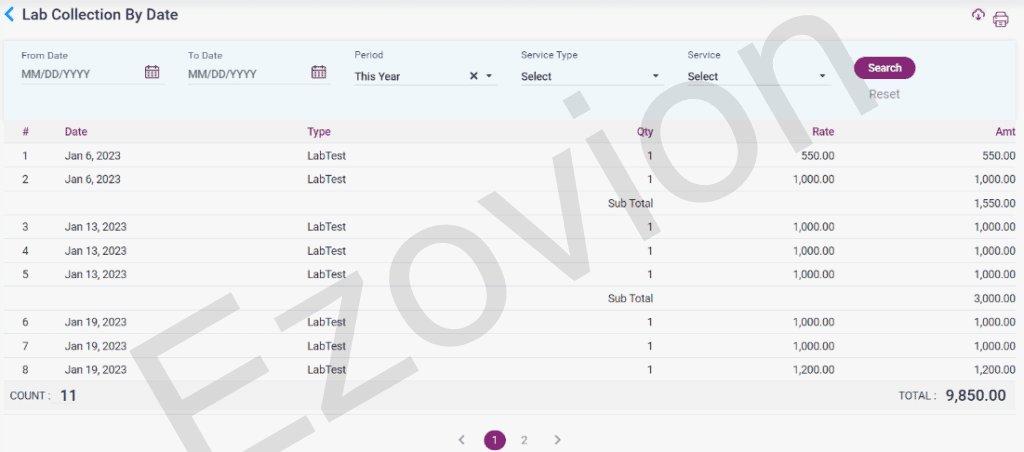Select row 4 date Jan 13, 2023

pos(95,251)
